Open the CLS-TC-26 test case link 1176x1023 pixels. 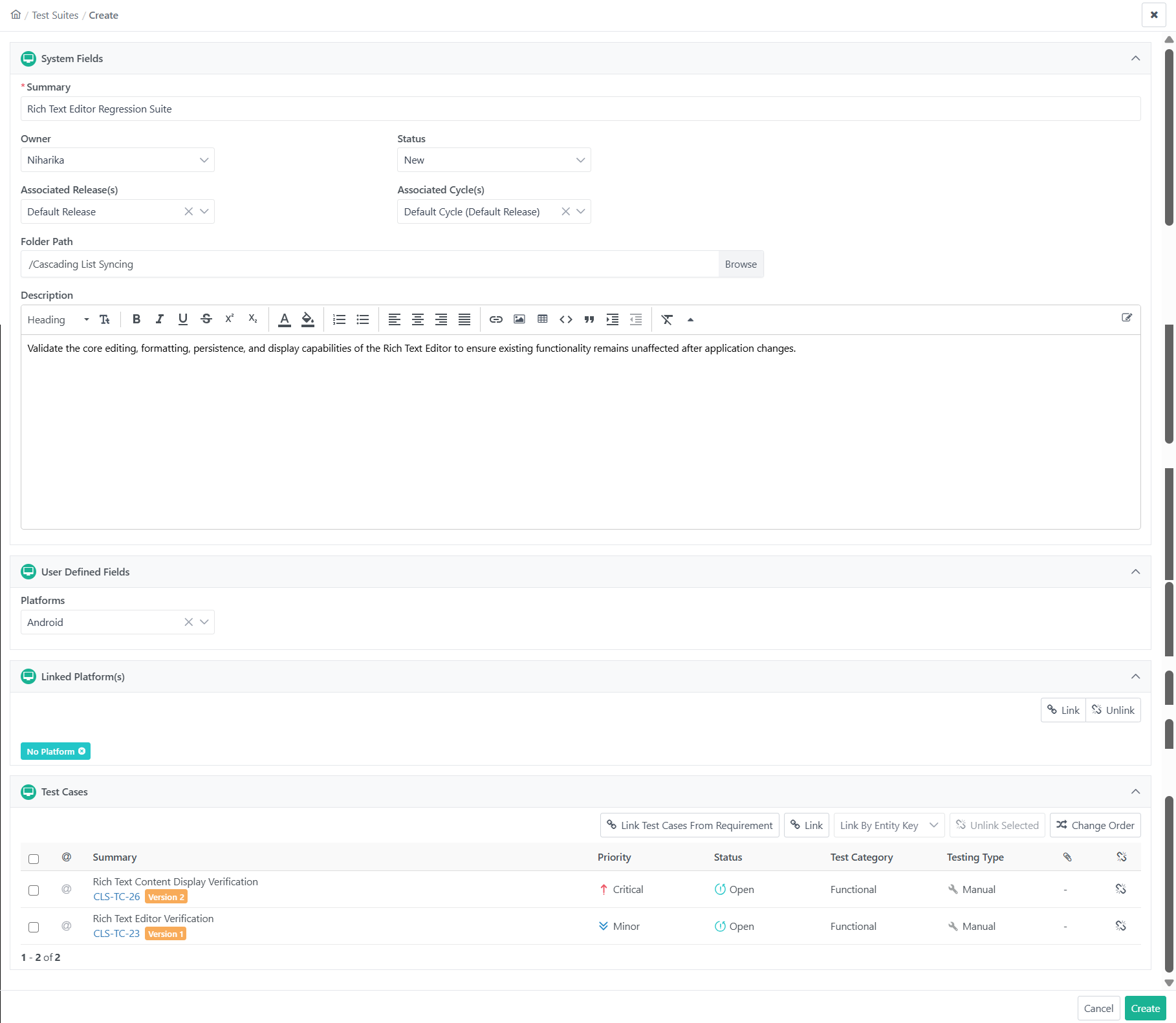click(116, 897)
